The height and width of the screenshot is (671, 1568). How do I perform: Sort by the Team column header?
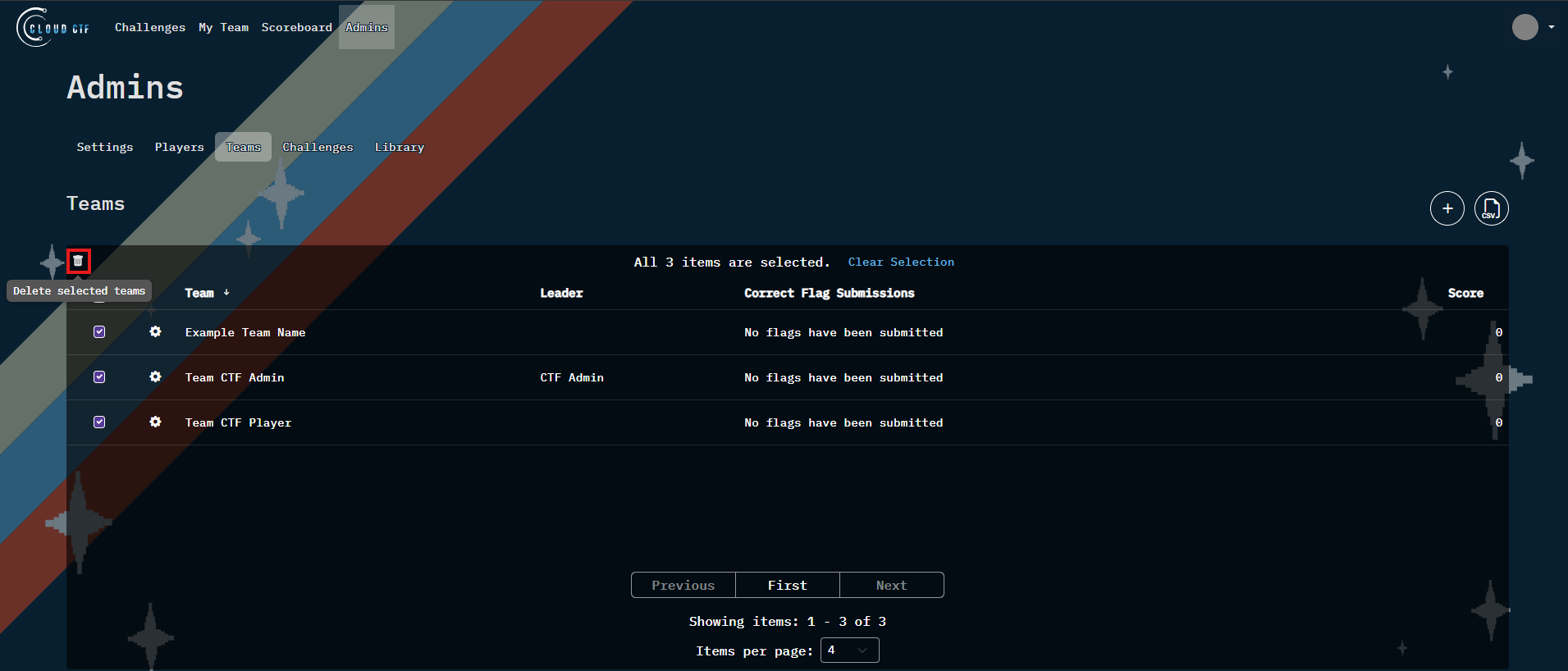coord(199,293)
